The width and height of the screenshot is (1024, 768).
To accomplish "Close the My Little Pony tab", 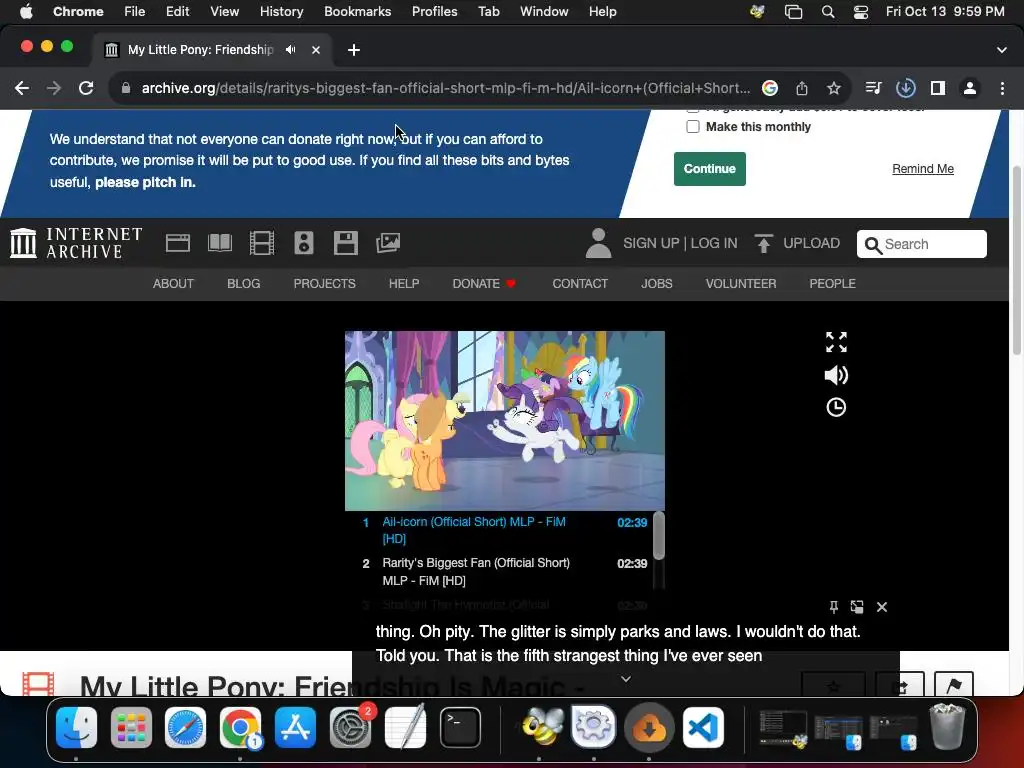I will 316,50.
